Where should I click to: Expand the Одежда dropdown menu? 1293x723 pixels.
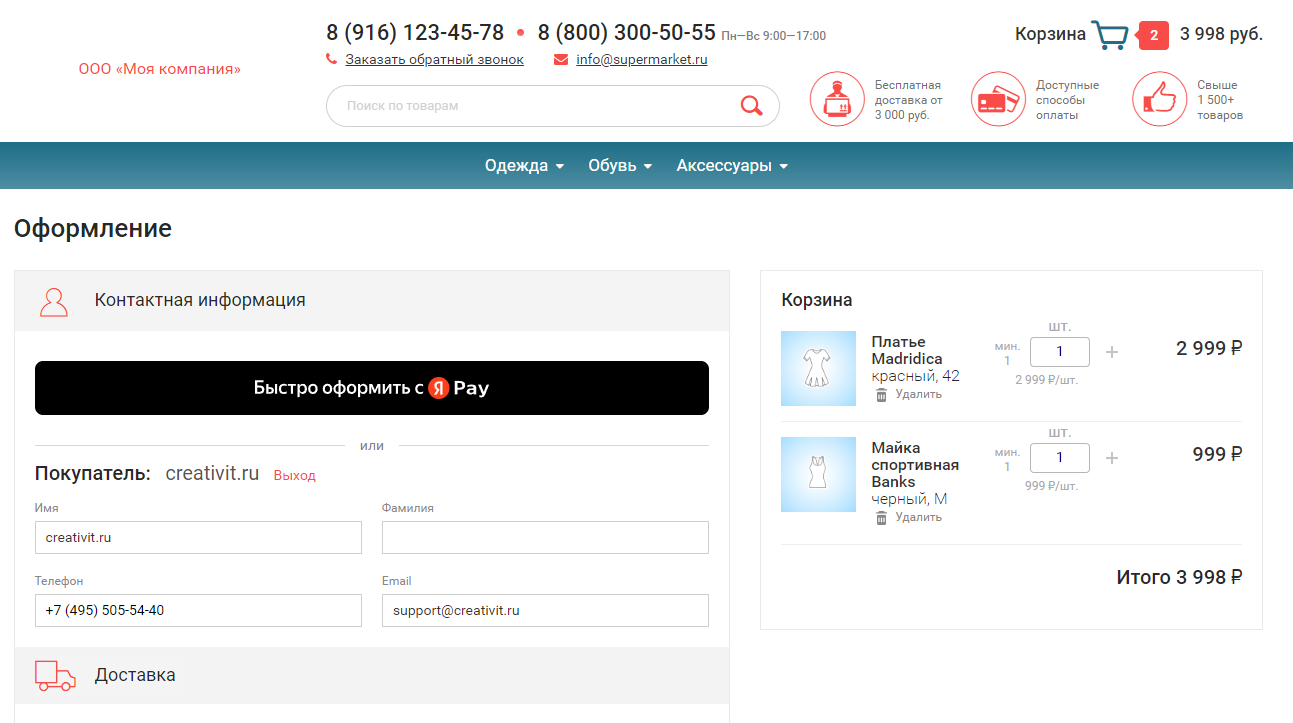pyautogui.click(x=524, y=166)
